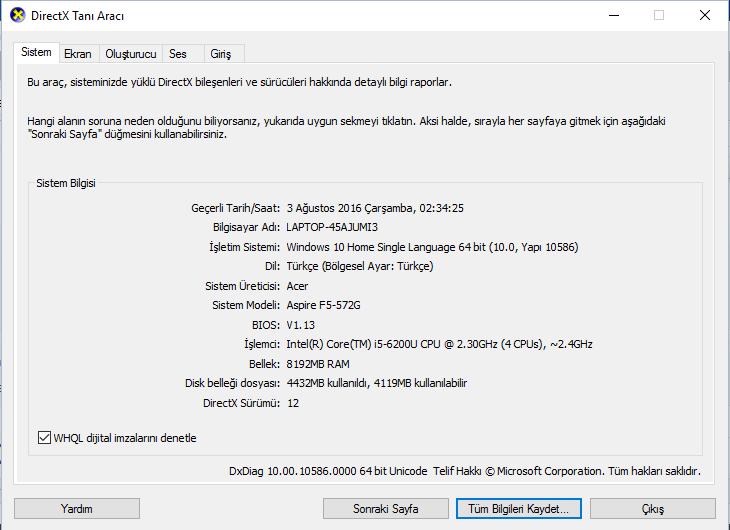Go to Sonraki Sayfa
The height and width of the screenshot is (530, 730).
(385, 509)
